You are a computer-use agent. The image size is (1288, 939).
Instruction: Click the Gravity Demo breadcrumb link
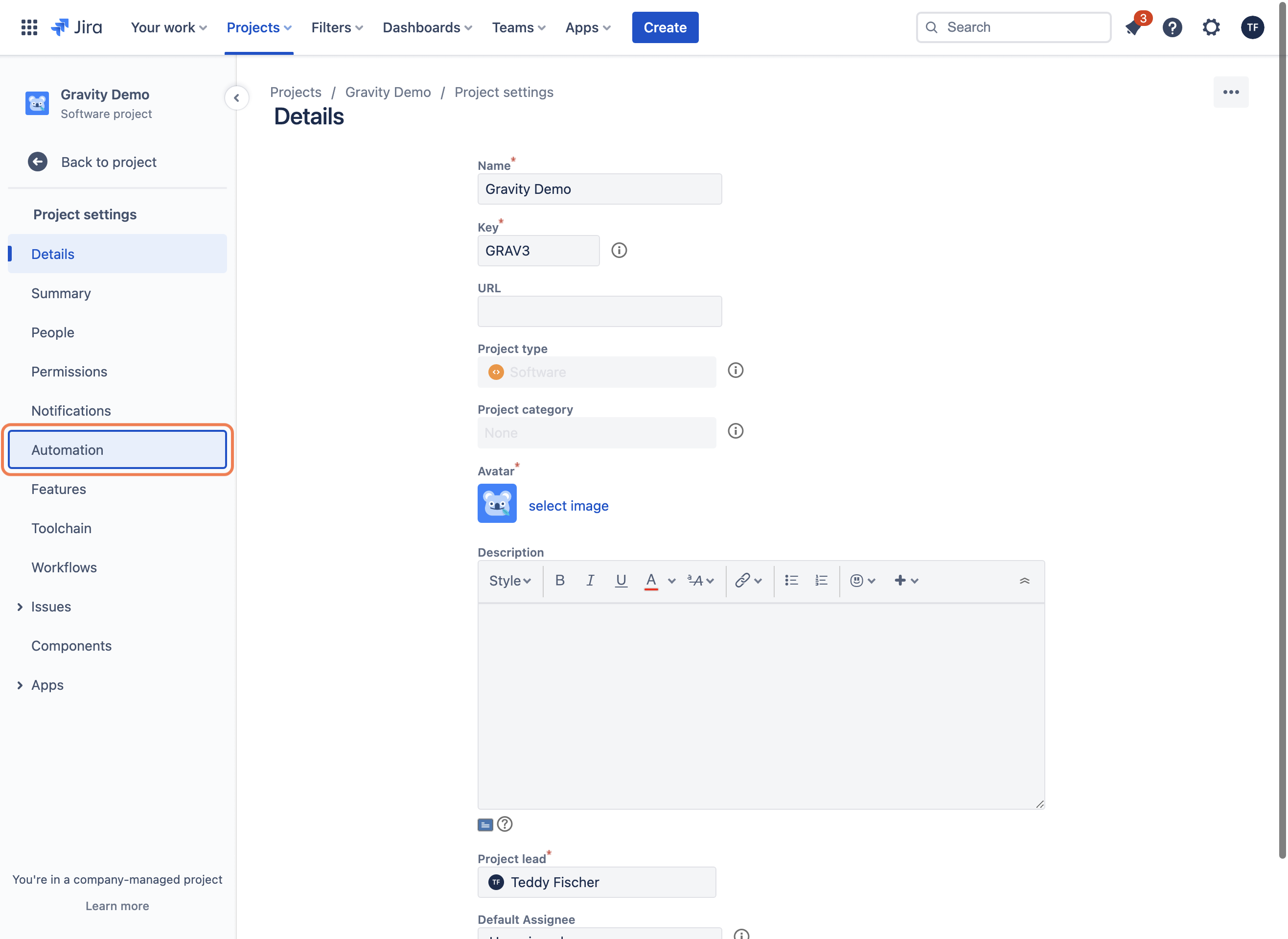[x=388, y=92]
